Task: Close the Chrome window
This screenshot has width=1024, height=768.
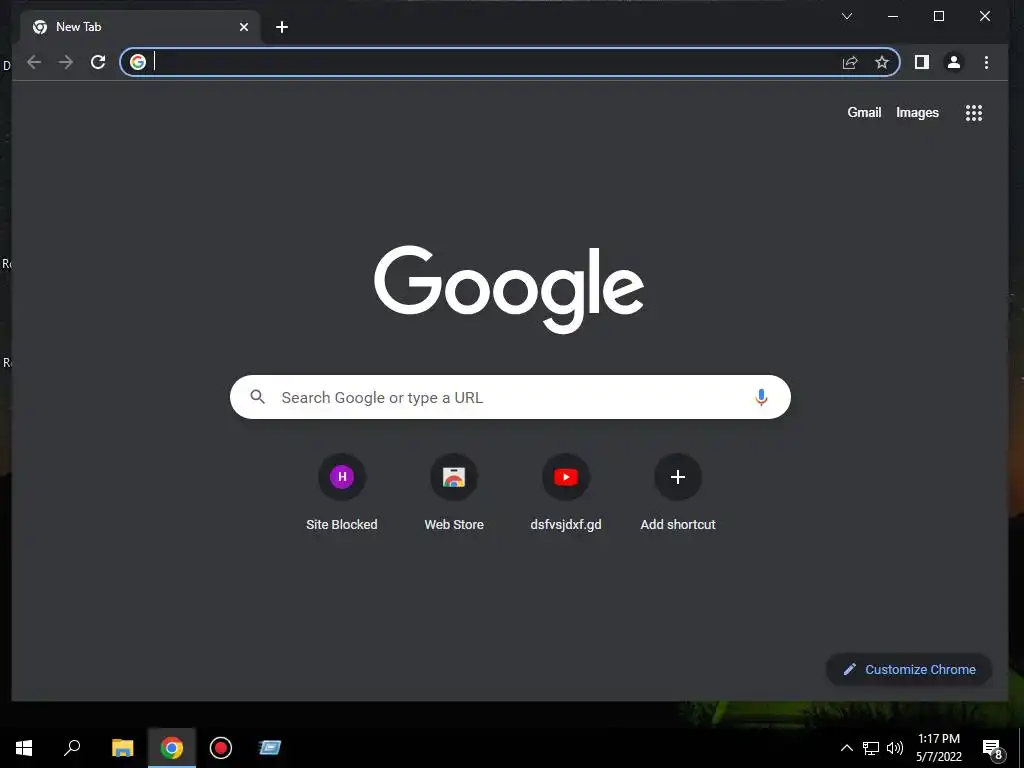Action: click(985, 16)
